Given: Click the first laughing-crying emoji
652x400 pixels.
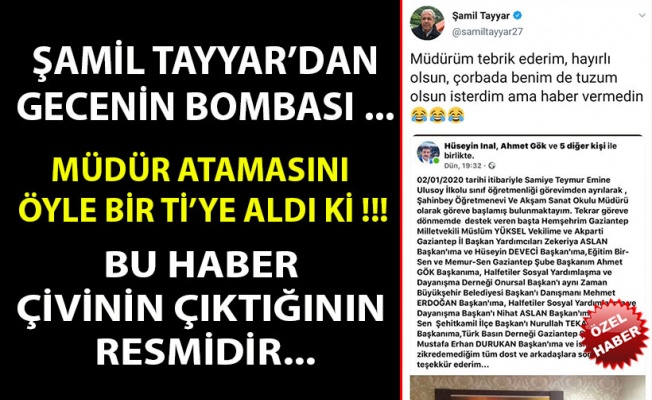Looking at the screenshot, I should [x=419, y=115].
